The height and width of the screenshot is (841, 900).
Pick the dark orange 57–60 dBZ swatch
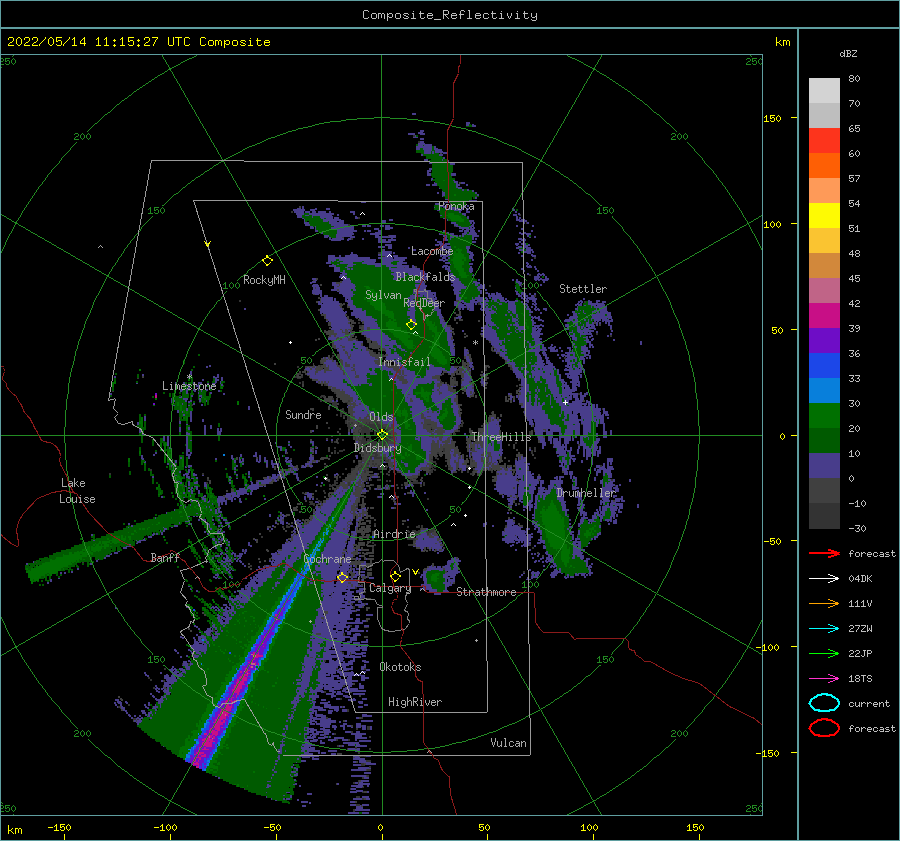tap(824, 165)
